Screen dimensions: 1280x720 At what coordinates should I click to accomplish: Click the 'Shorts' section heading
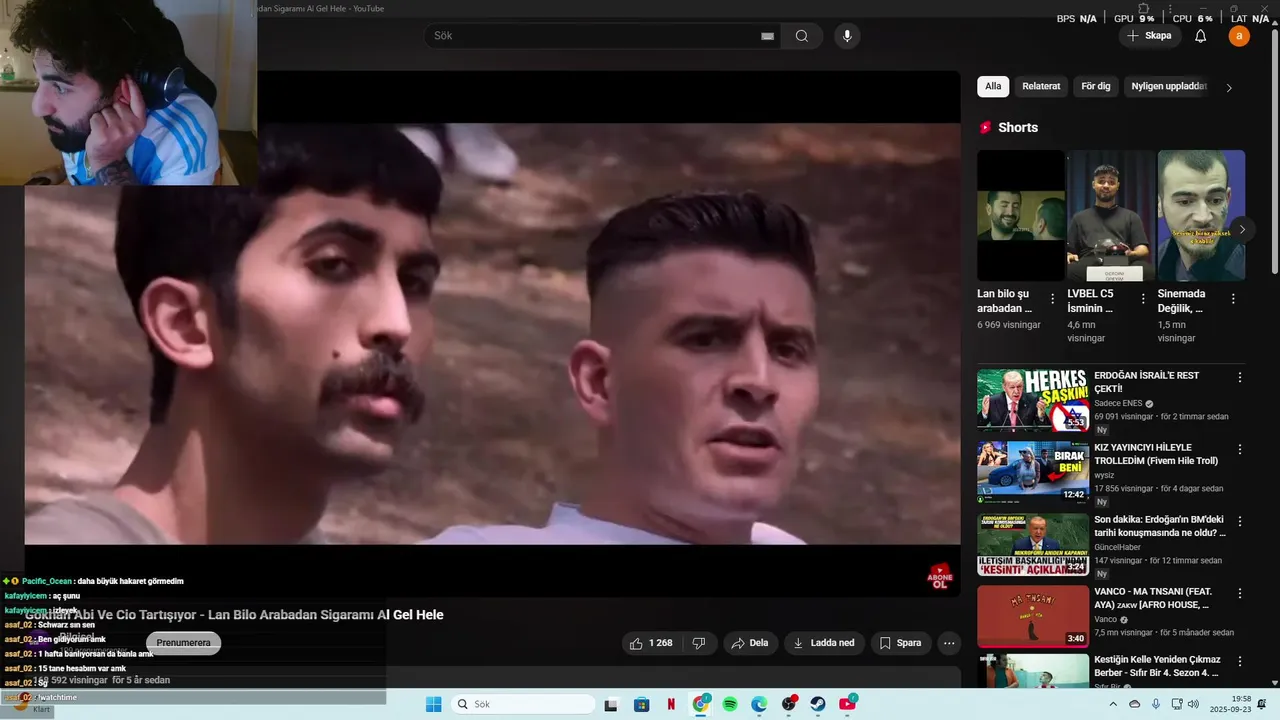tap(1018, 128)
